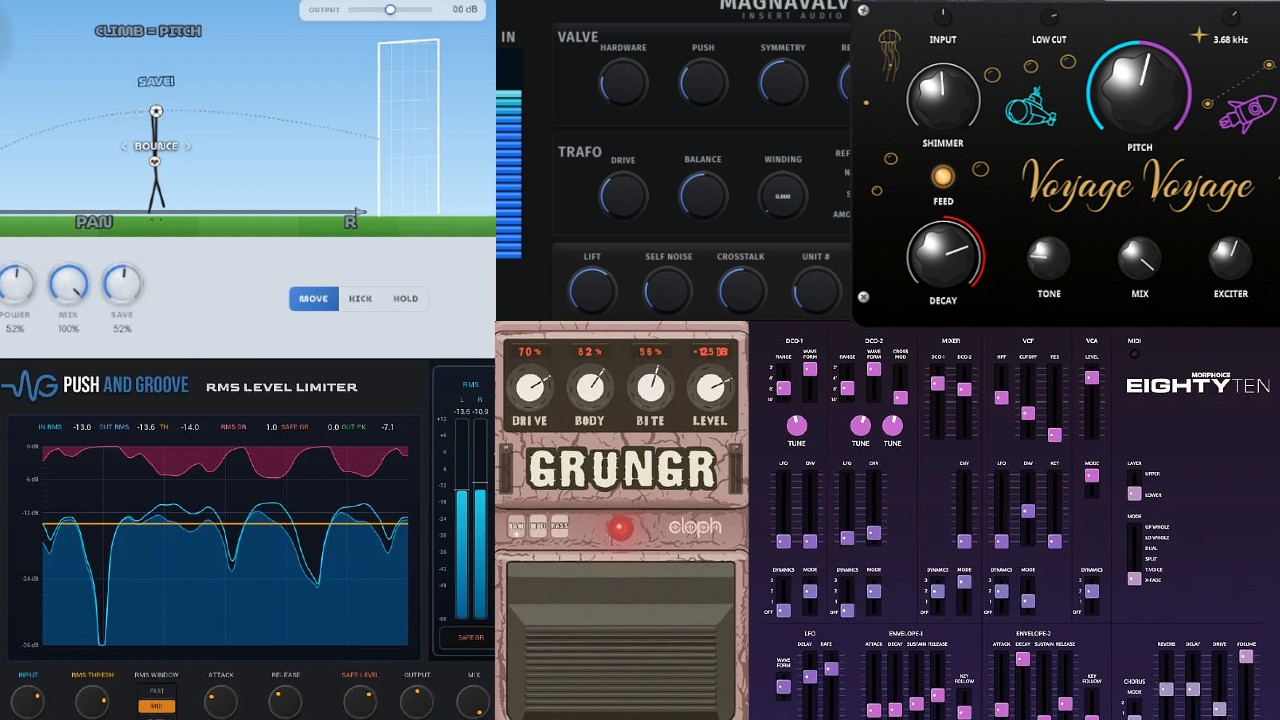Click the blue submarine icon in Voyage Voyage

click(x=1031, y=109)
